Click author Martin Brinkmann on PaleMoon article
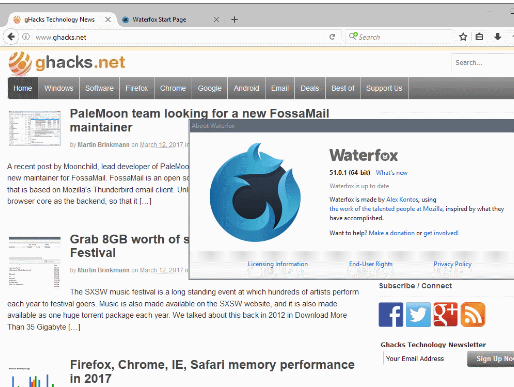This screenshot has width=514, height=387. coord(103,144)
